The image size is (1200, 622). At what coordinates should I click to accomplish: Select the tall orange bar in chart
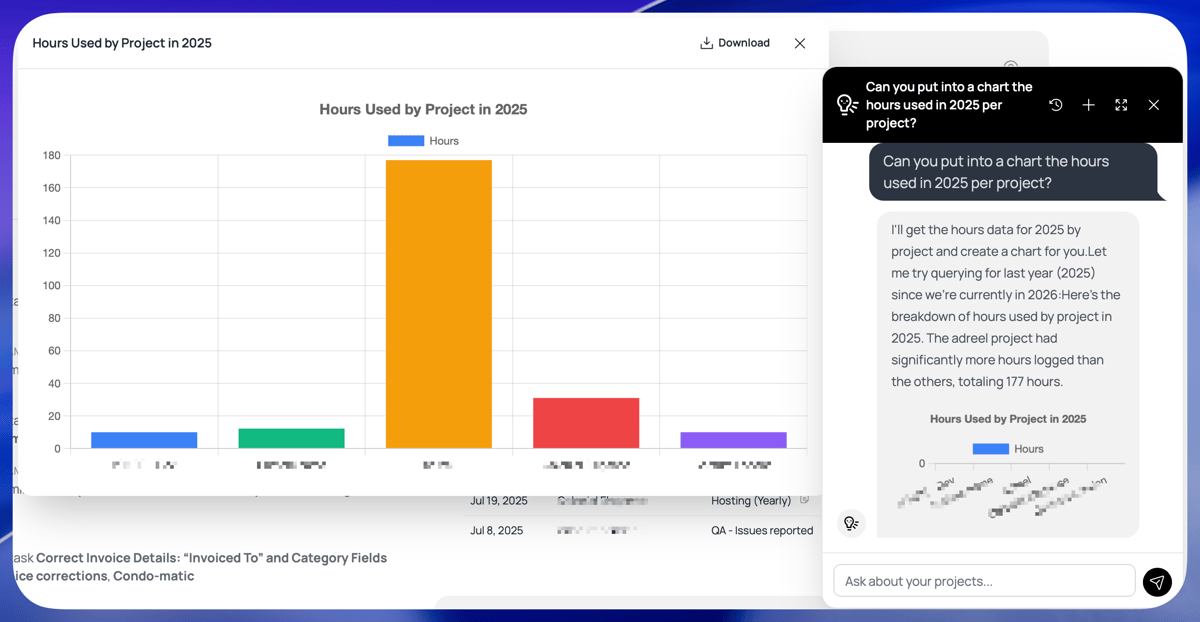click(x=439, y=304)
